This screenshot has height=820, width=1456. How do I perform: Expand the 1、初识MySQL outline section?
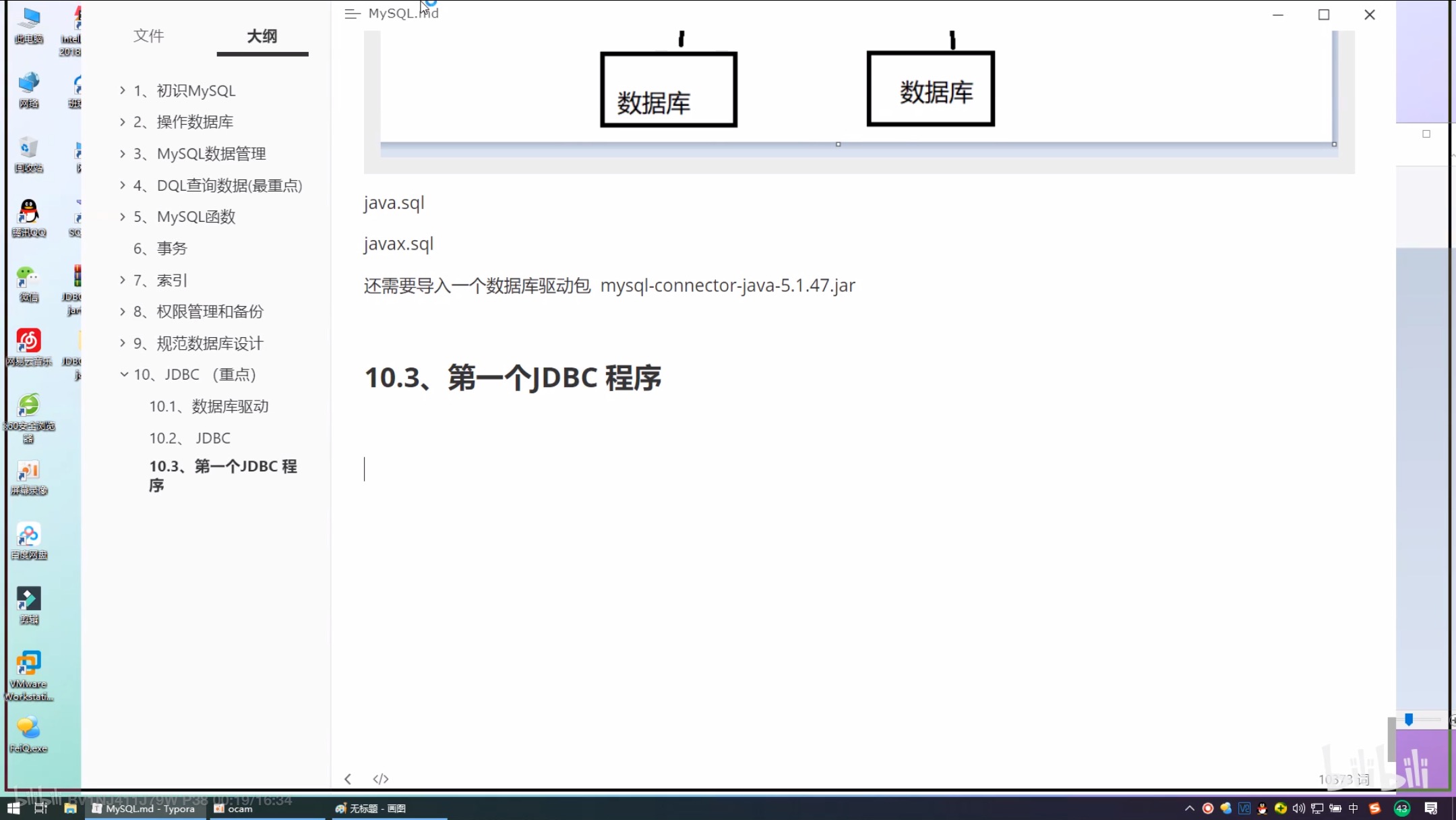coord(123,90)
